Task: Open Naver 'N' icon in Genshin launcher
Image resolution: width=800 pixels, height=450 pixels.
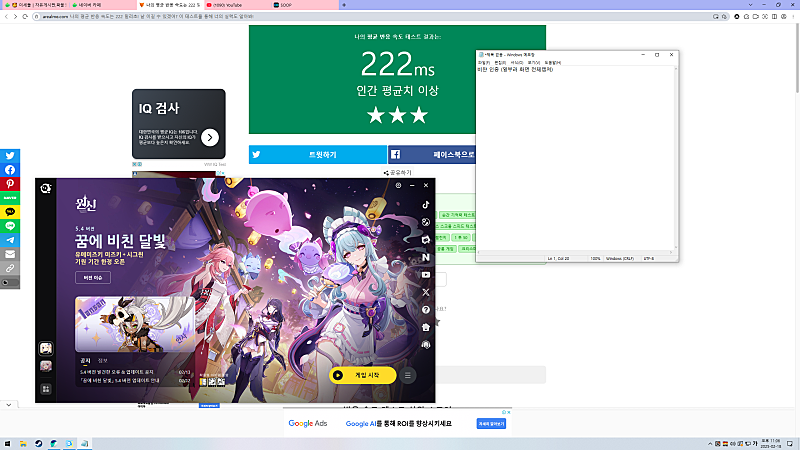Action: coord(426,258)
